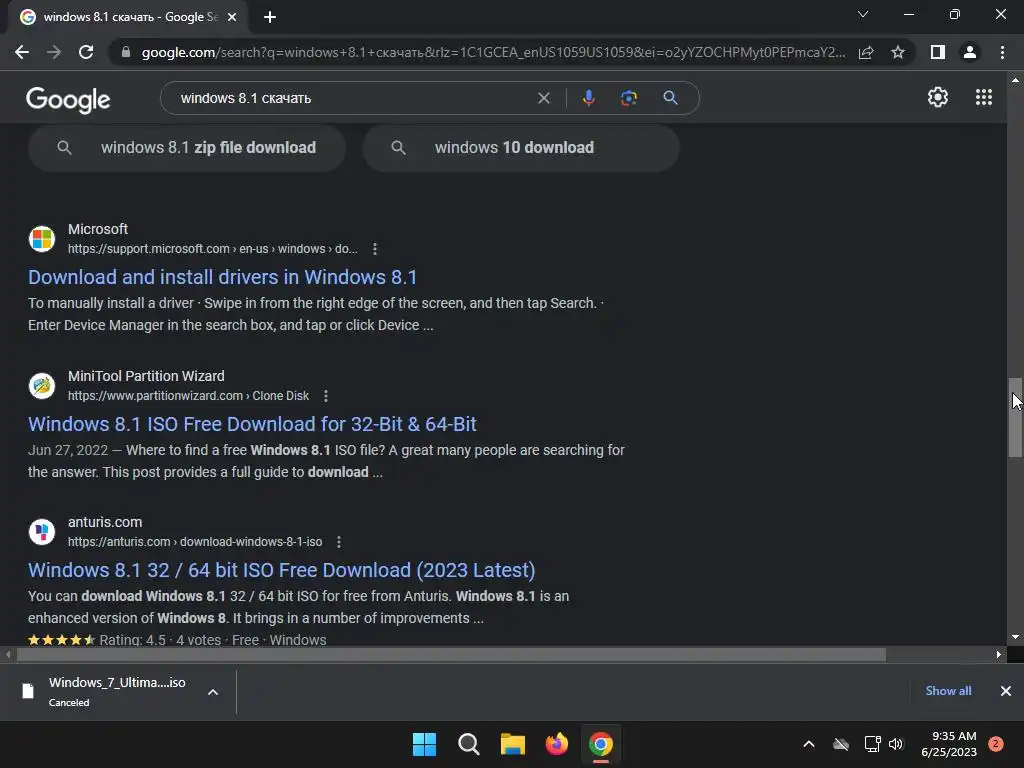This screenshot has height=768, width=1024.
Task: Click the Microsoft site name text
Action: point(98,229)
